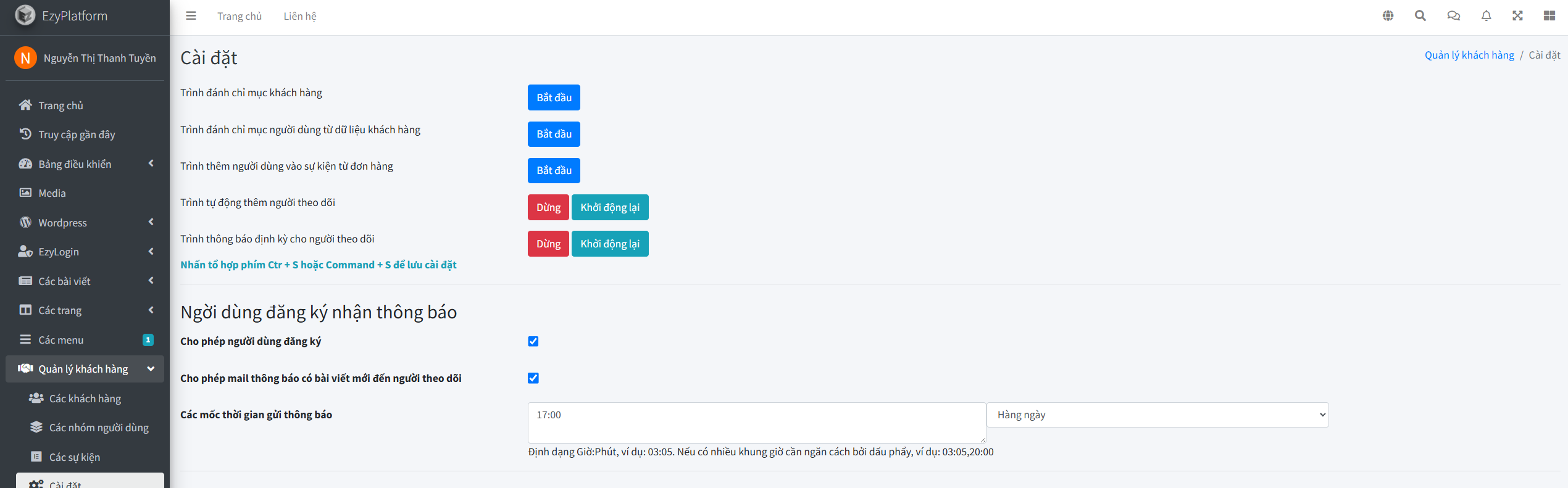Click the Các menu badge showing 1
Viewport: 1568px width, 488px height.
[x=148, y=340]
